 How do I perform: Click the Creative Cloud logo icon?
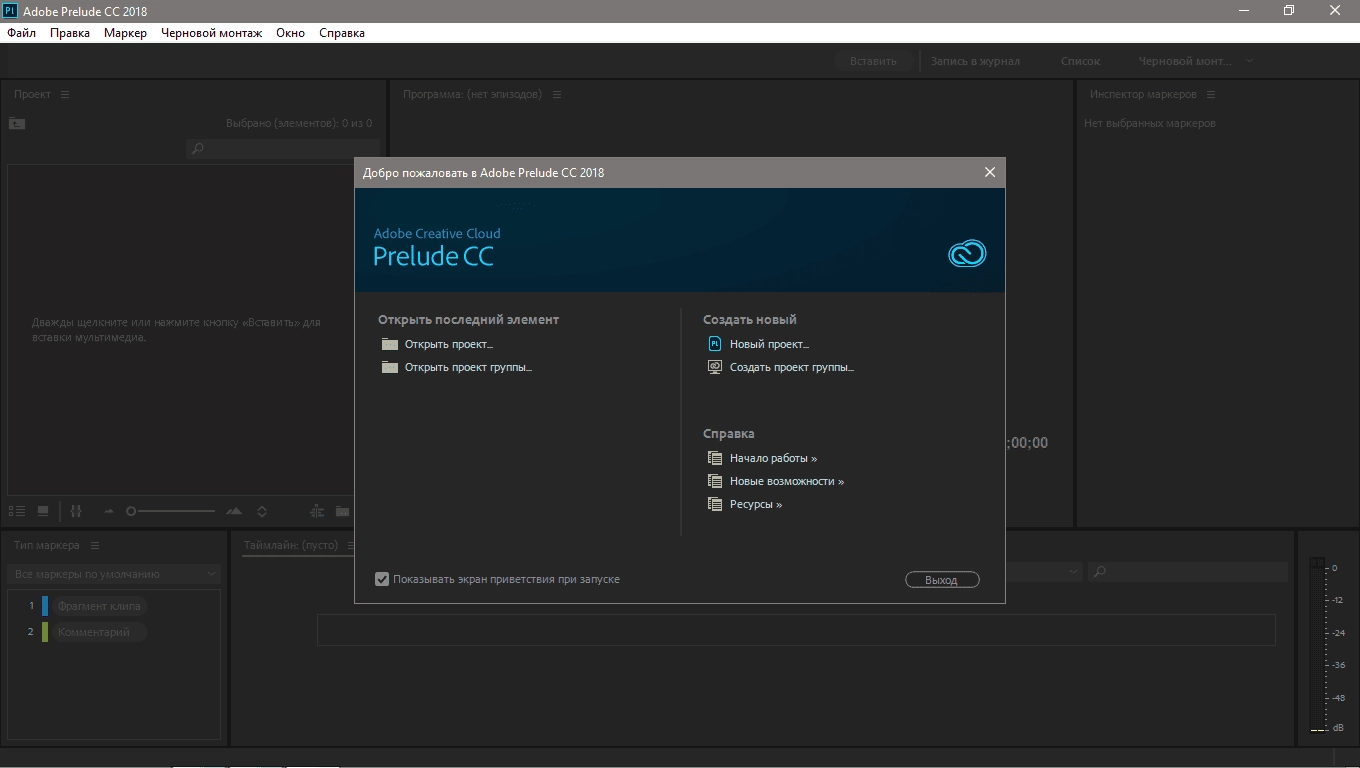click(967, 254)
